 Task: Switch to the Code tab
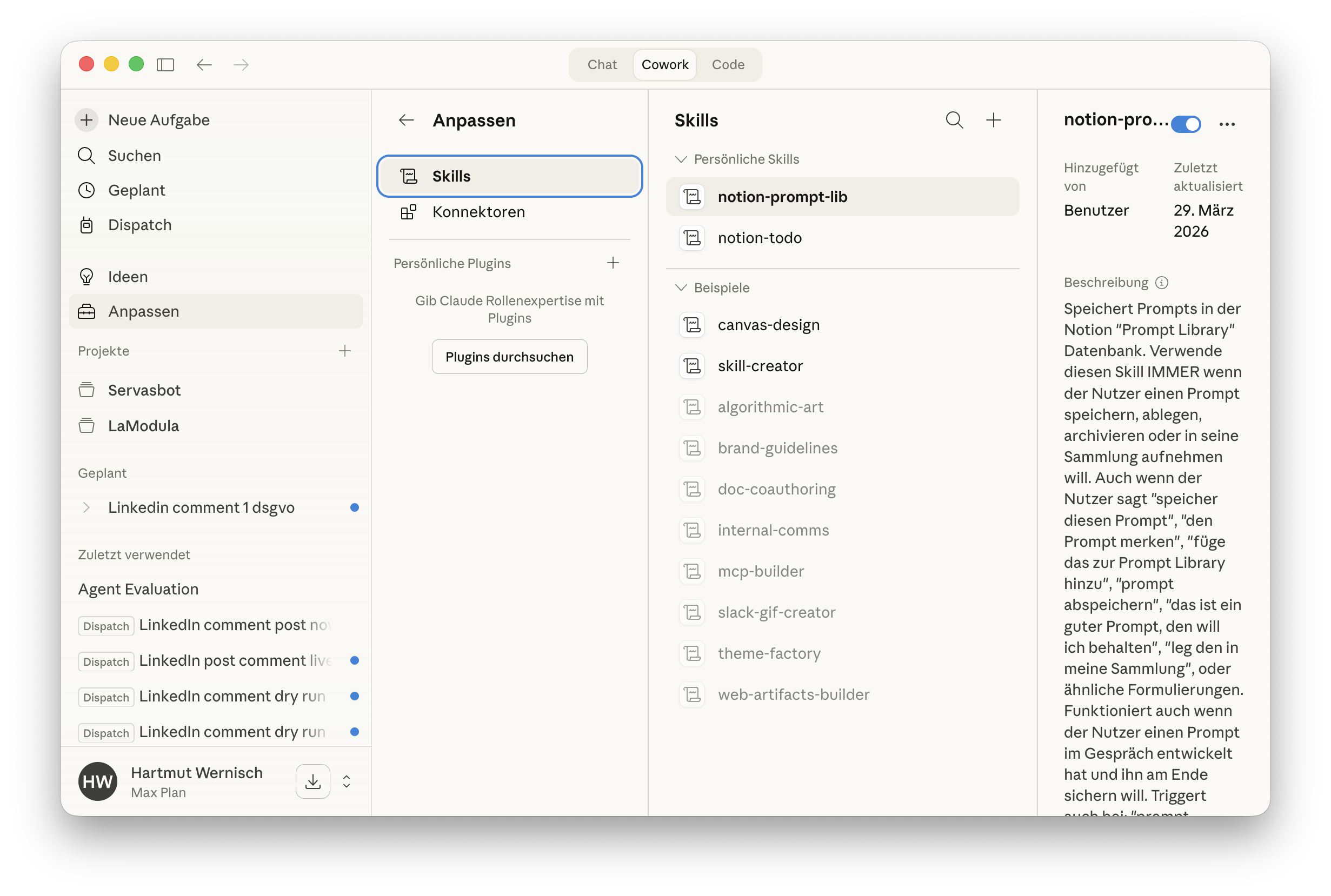point(728,64)
